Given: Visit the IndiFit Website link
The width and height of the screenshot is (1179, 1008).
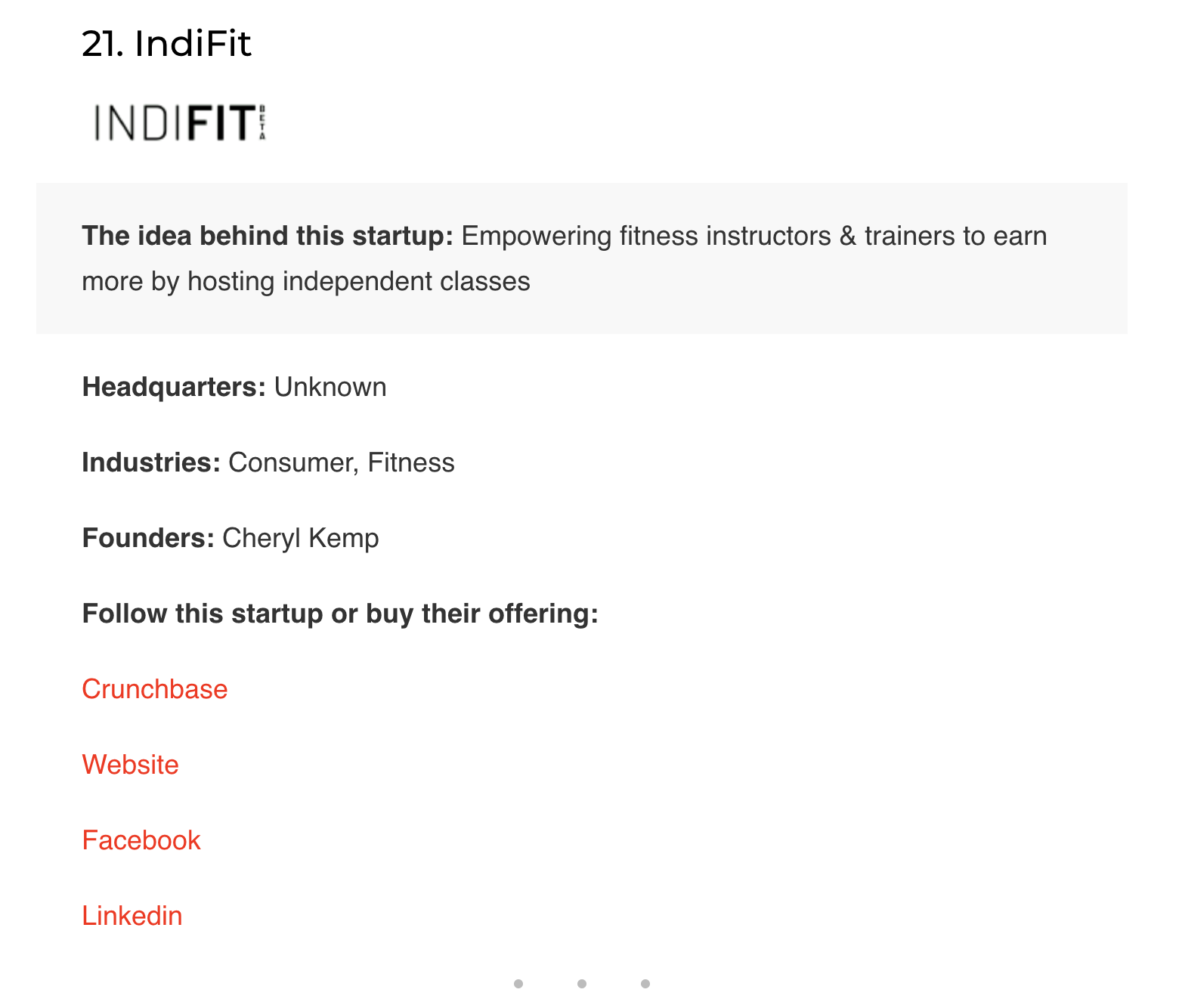Looking at the screenshot, I should tap(130, 765).
